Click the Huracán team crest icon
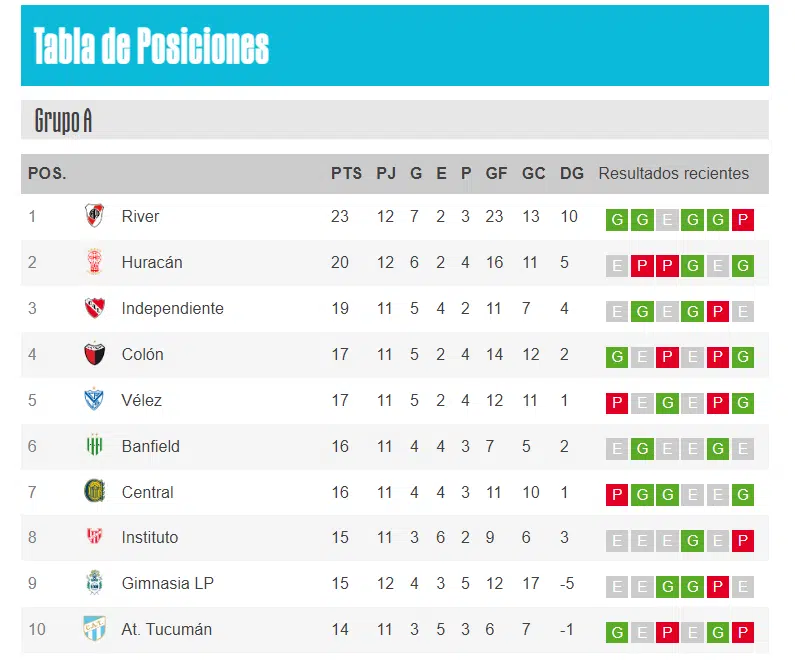 [x=94, y=262]
